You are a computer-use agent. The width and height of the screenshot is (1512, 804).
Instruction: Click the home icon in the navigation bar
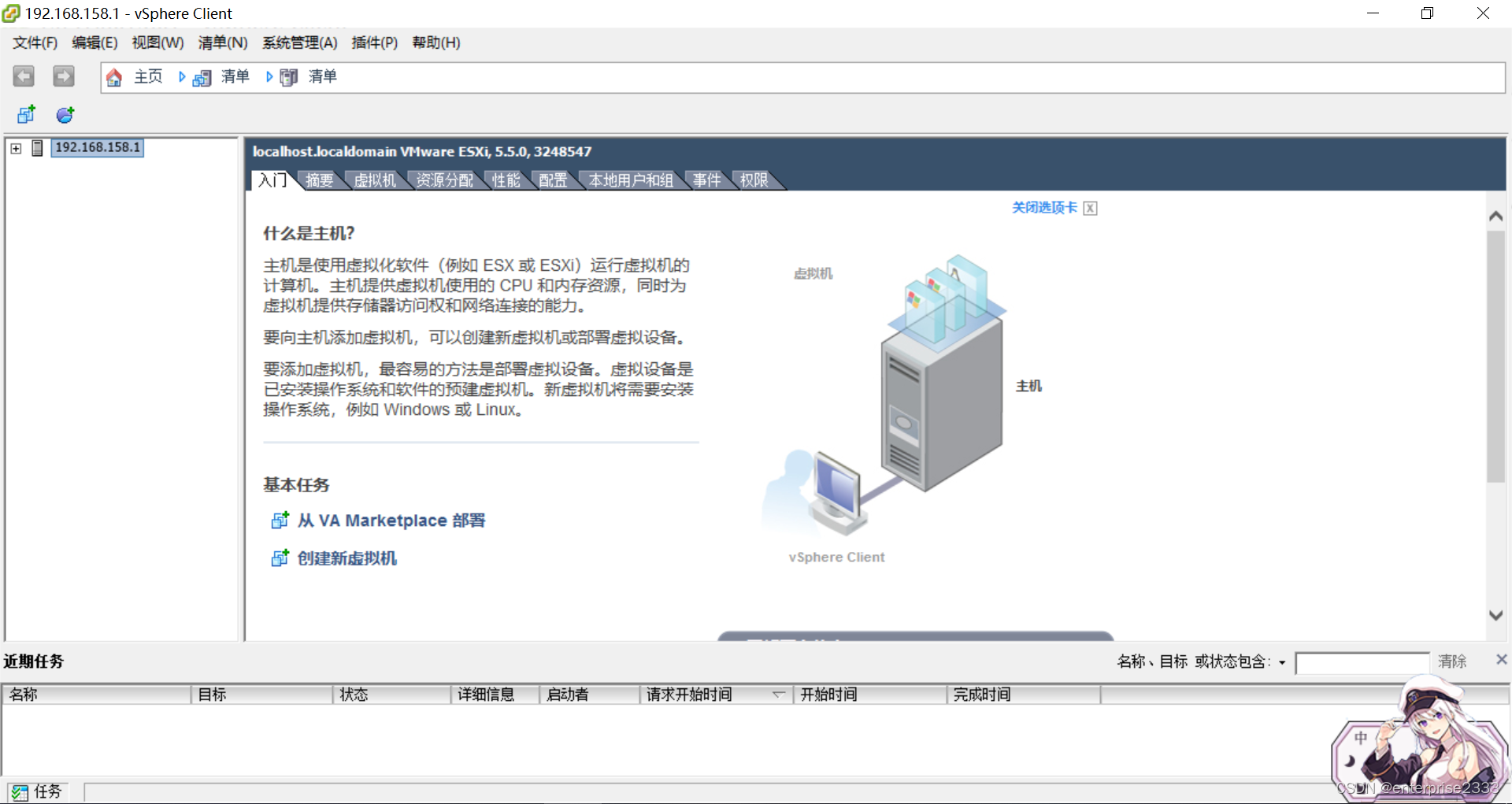click(114, 77)
